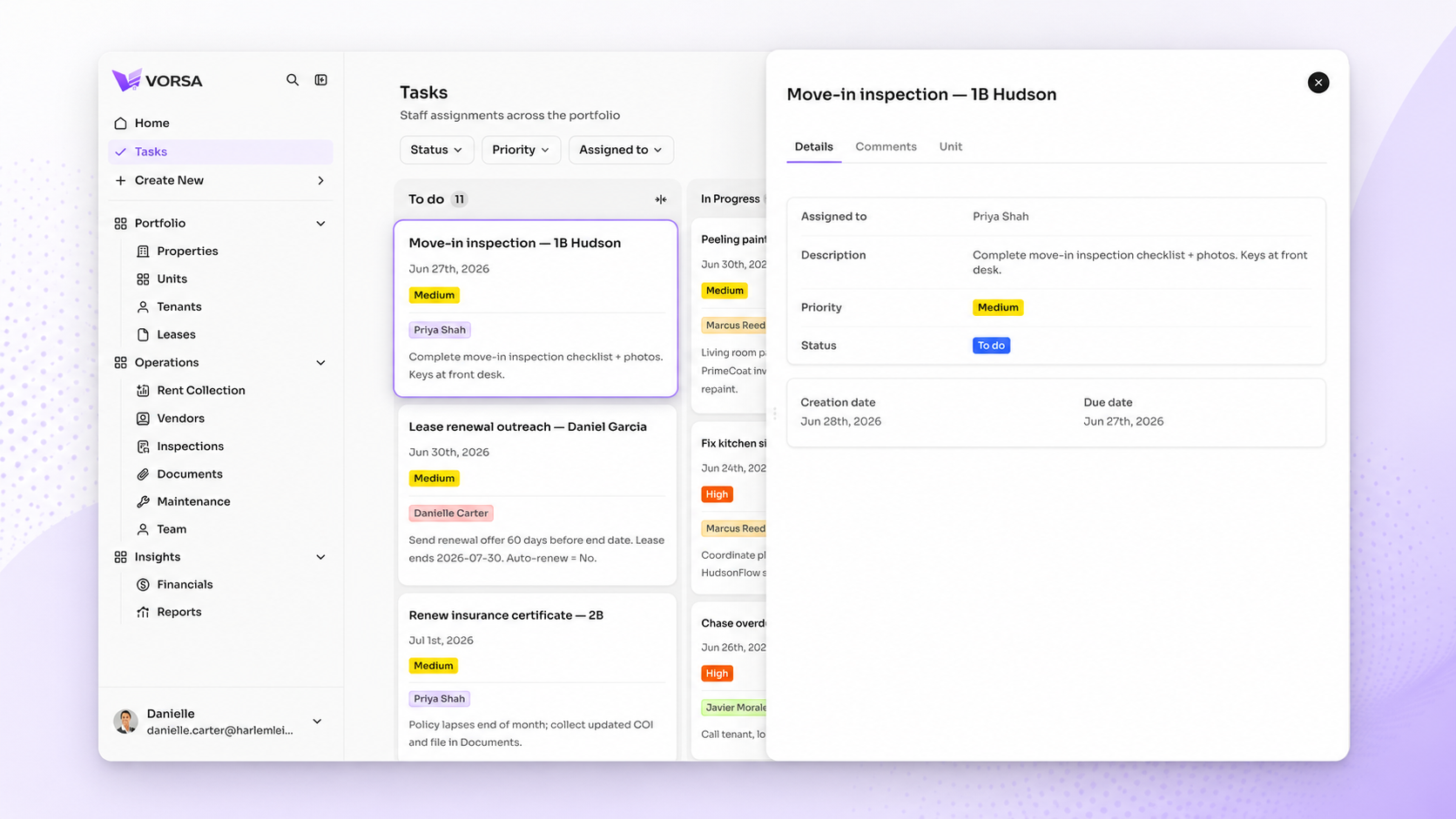The image size is (1456, 819).
Task: Click the Vendors icon
Action: click(143, 419)
